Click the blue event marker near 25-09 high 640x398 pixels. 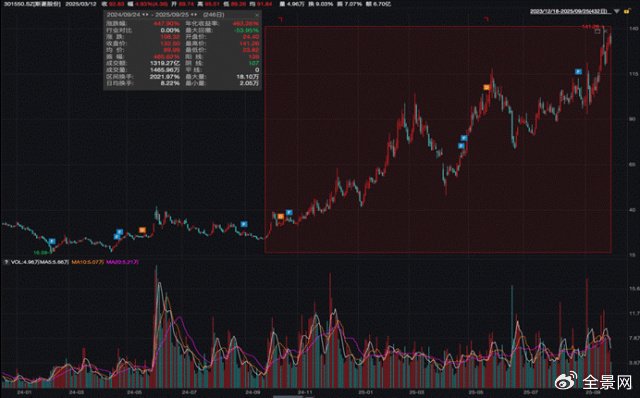(578, 72)
